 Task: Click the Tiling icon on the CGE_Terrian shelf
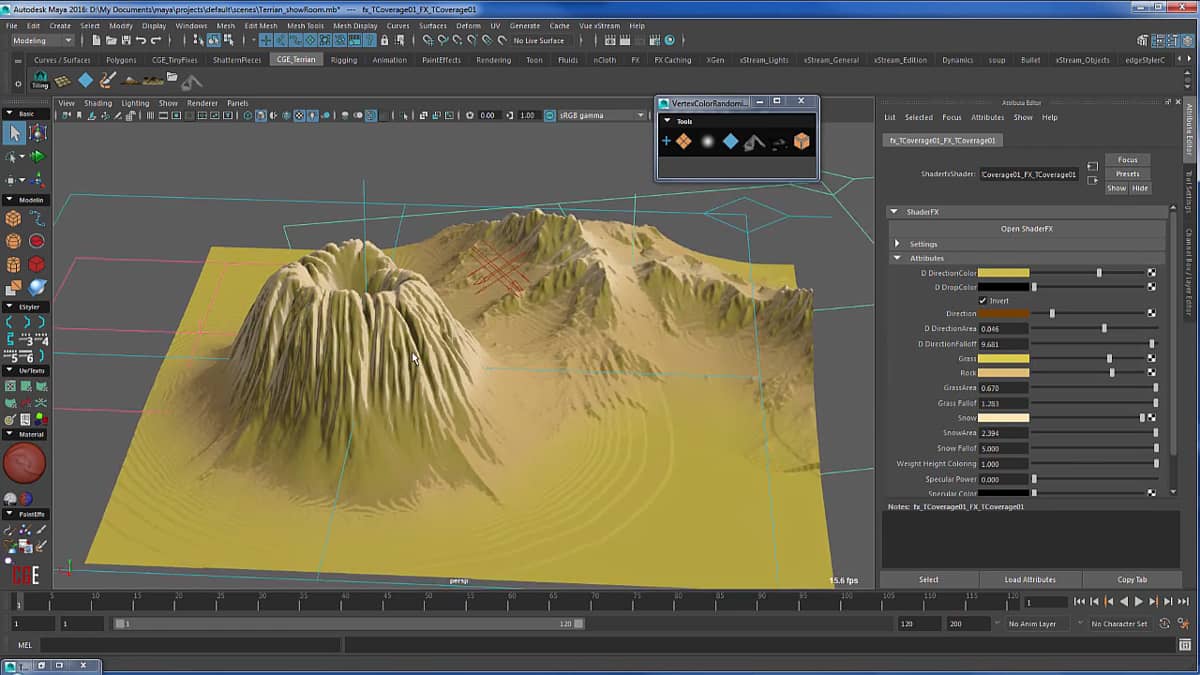pos(39,81)
